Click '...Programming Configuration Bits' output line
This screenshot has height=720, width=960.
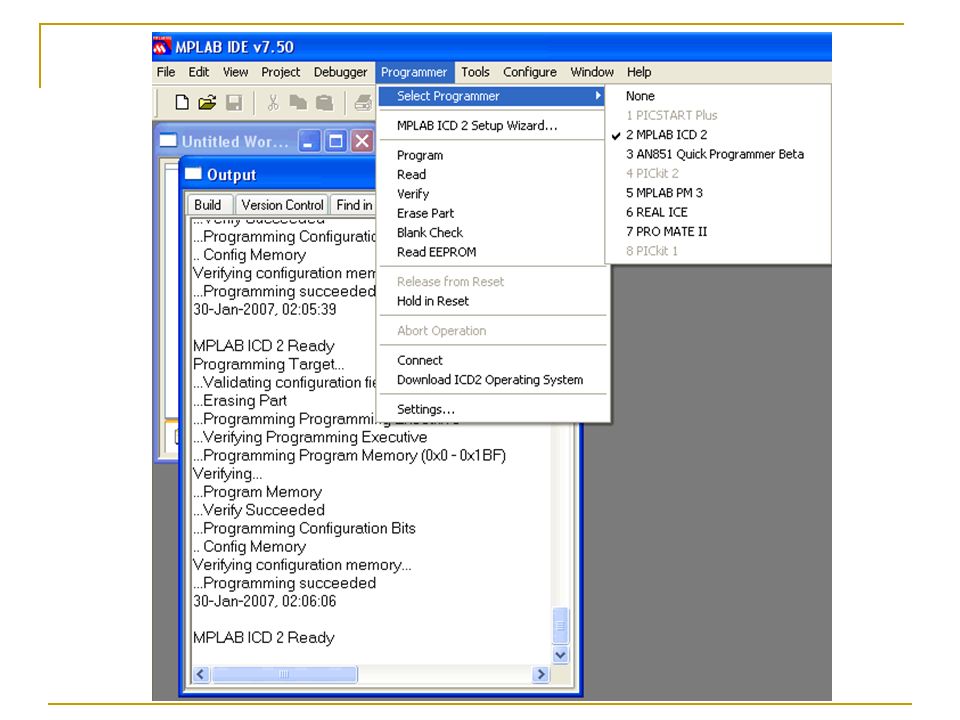[x=304, y=528]
